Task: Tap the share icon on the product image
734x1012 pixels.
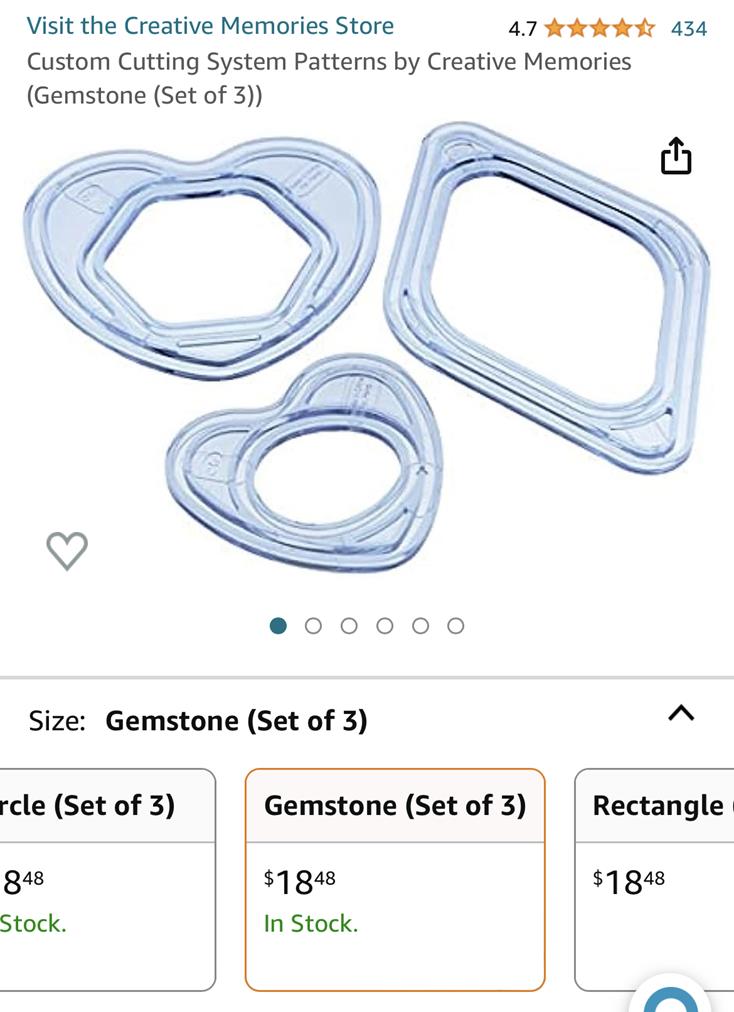Action: coord(676,156)
